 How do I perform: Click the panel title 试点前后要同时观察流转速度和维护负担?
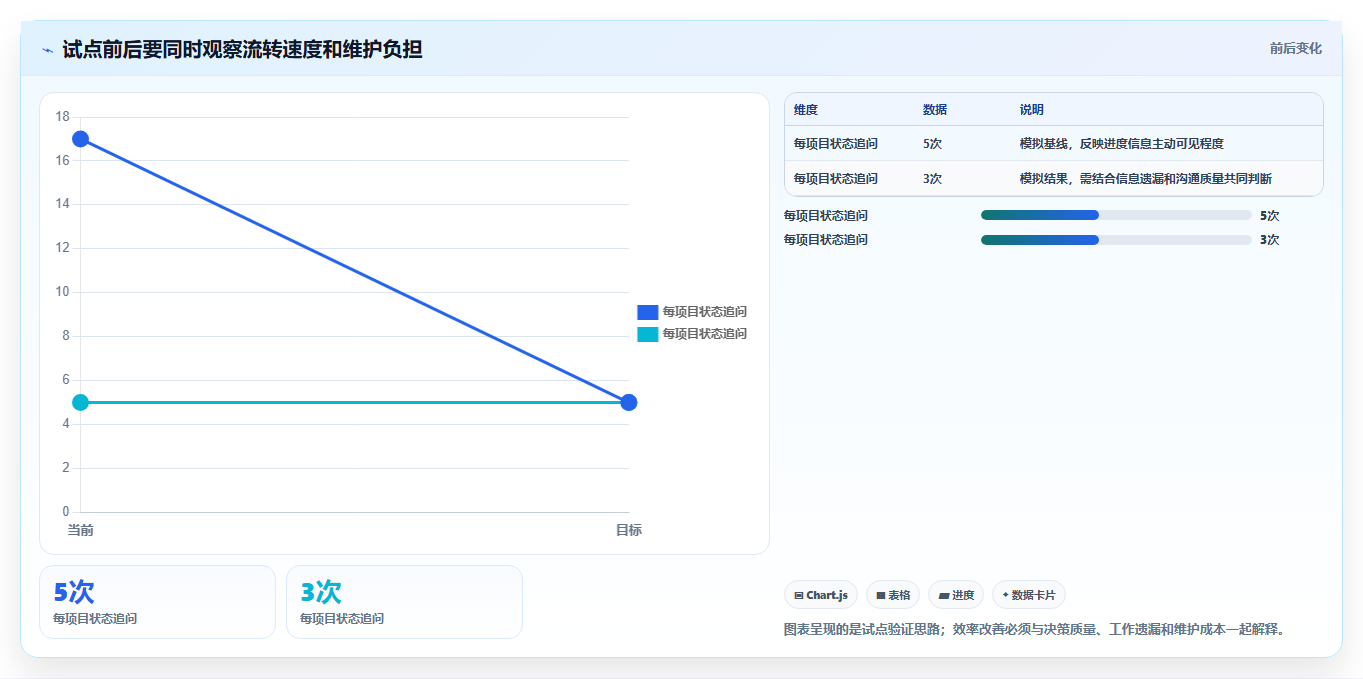click(x=242, y=49)
